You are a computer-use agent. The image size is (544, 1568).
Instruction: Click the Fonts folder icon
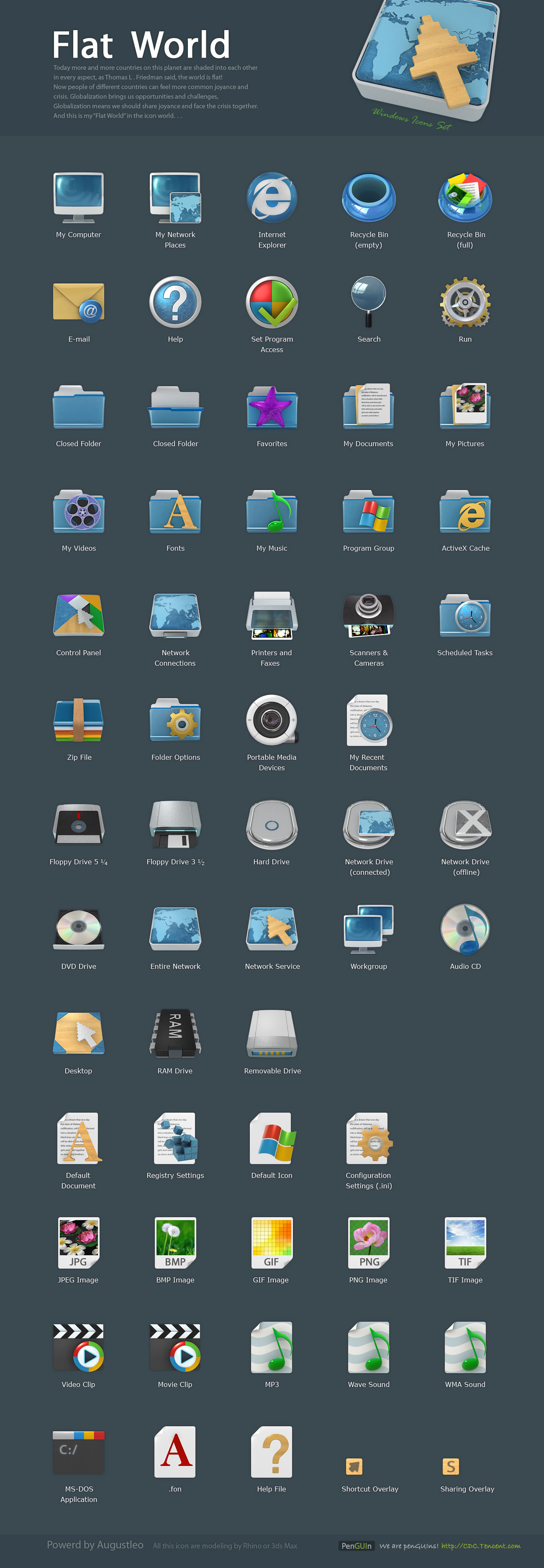(x=175, y=511)
